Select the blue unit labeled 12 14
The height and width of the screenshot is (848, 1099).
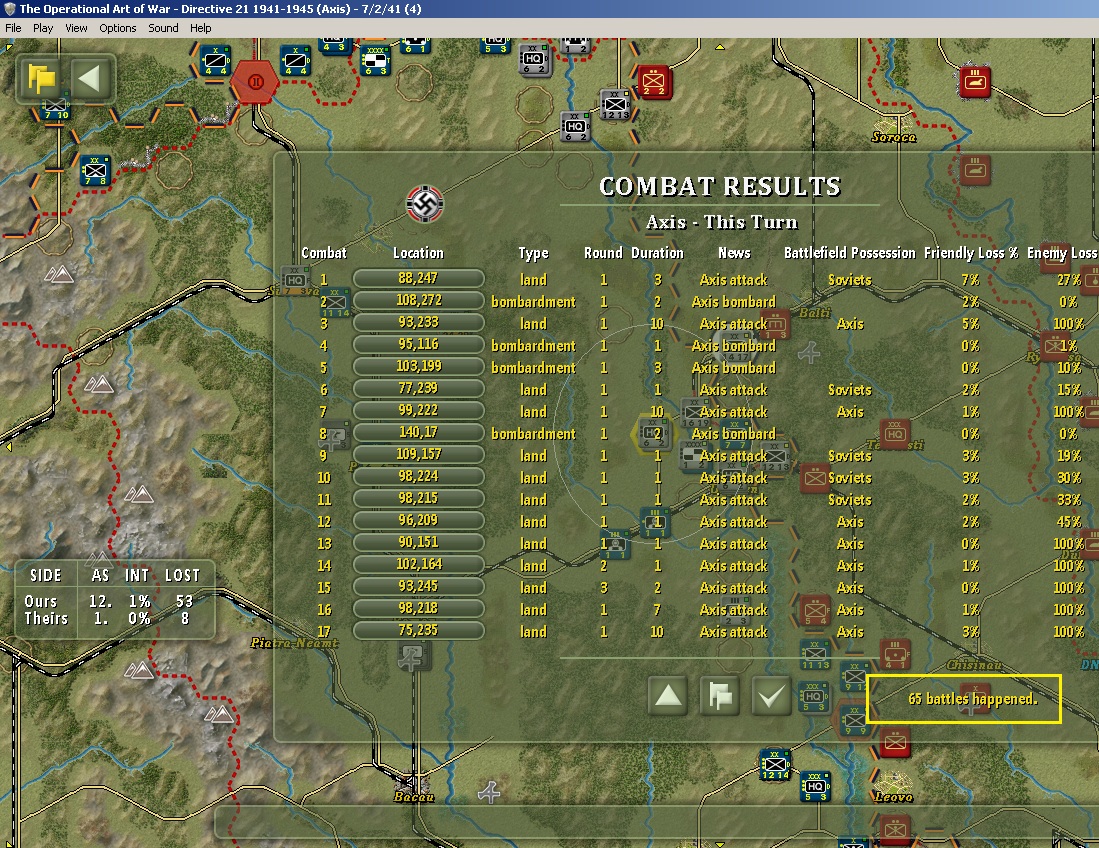775,765
